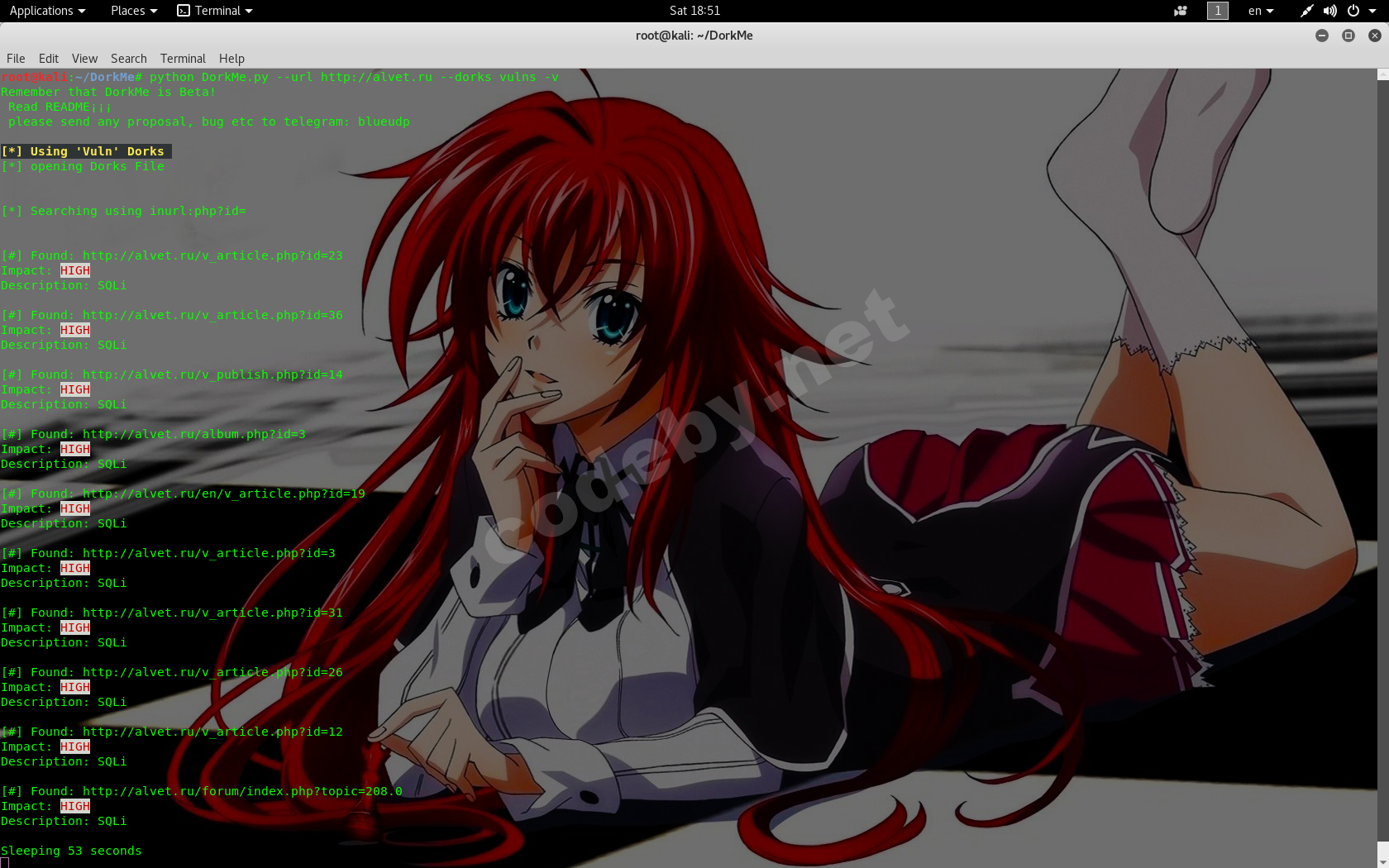Click the found URL album.php?id=3
The image size is (1389, 868).
pos(194,434)
